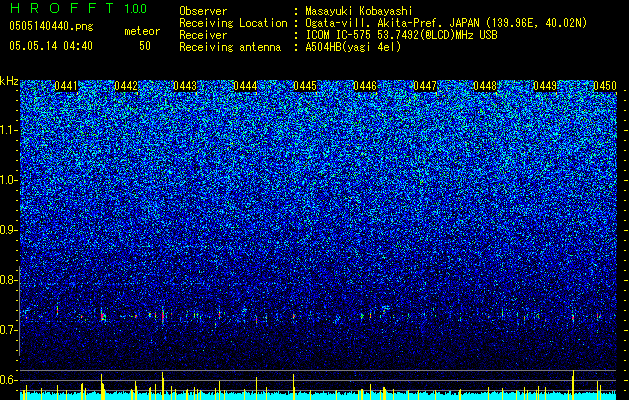Click the 0446 time marker

point(365,86)
